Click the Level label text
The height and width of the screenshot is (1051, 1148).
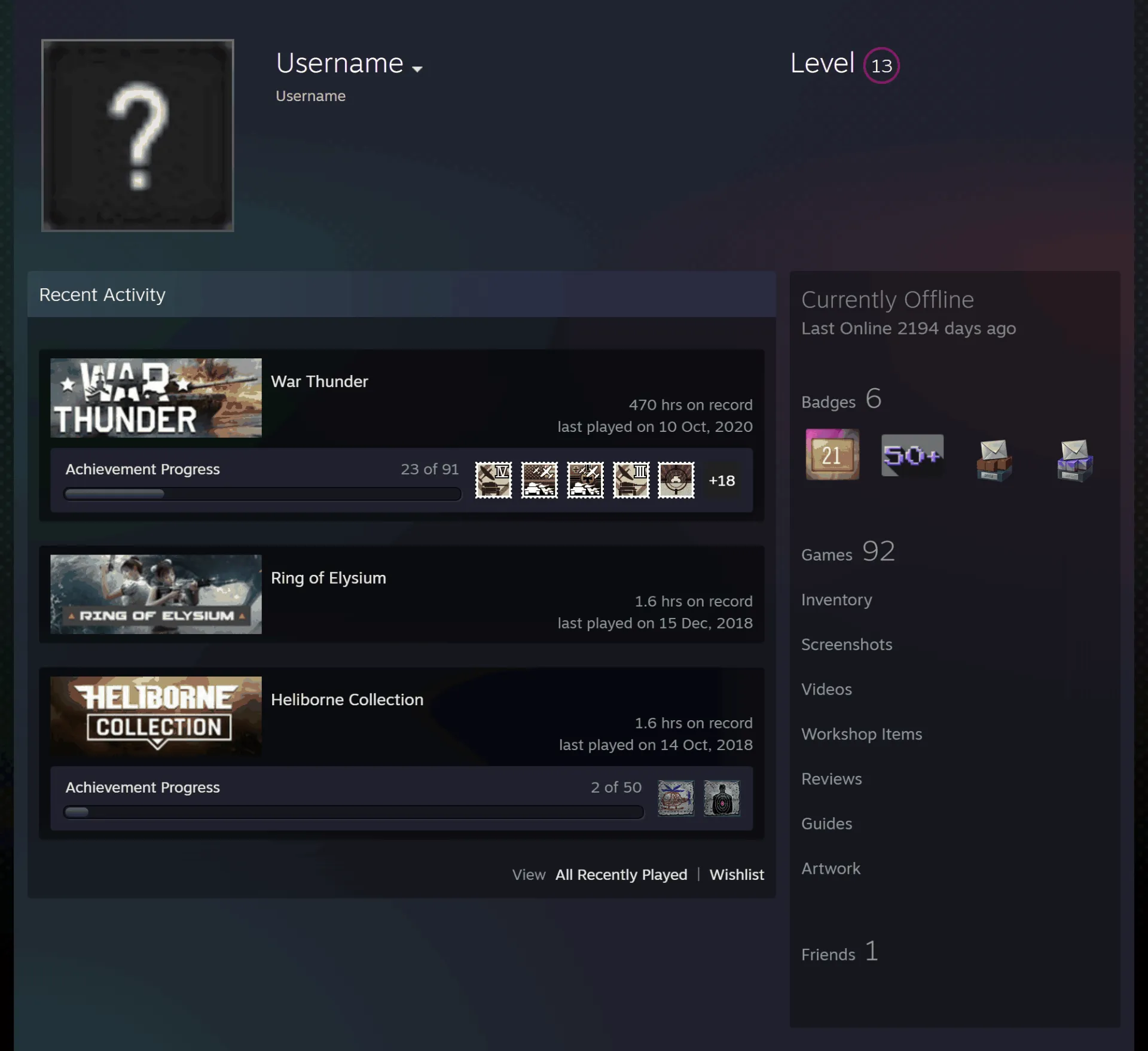(x=822, y=63)
